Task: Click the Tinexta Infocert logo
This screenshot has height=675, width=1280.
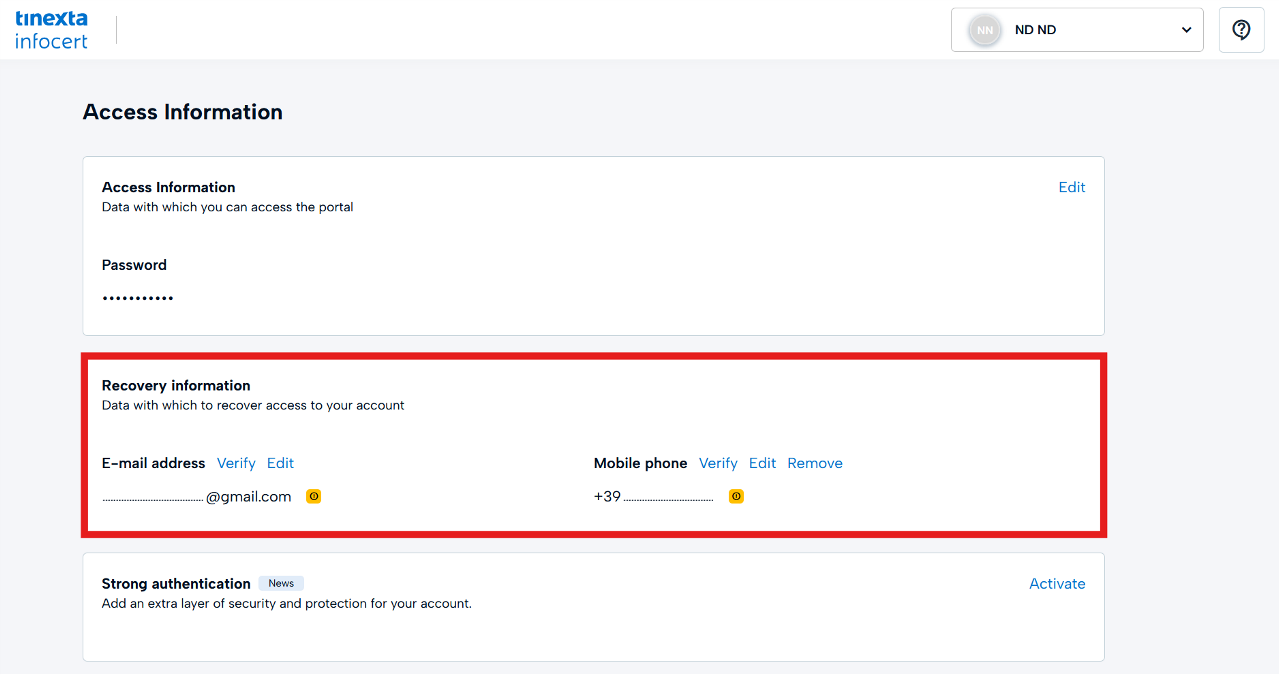Action: click(x=52, y=30)
